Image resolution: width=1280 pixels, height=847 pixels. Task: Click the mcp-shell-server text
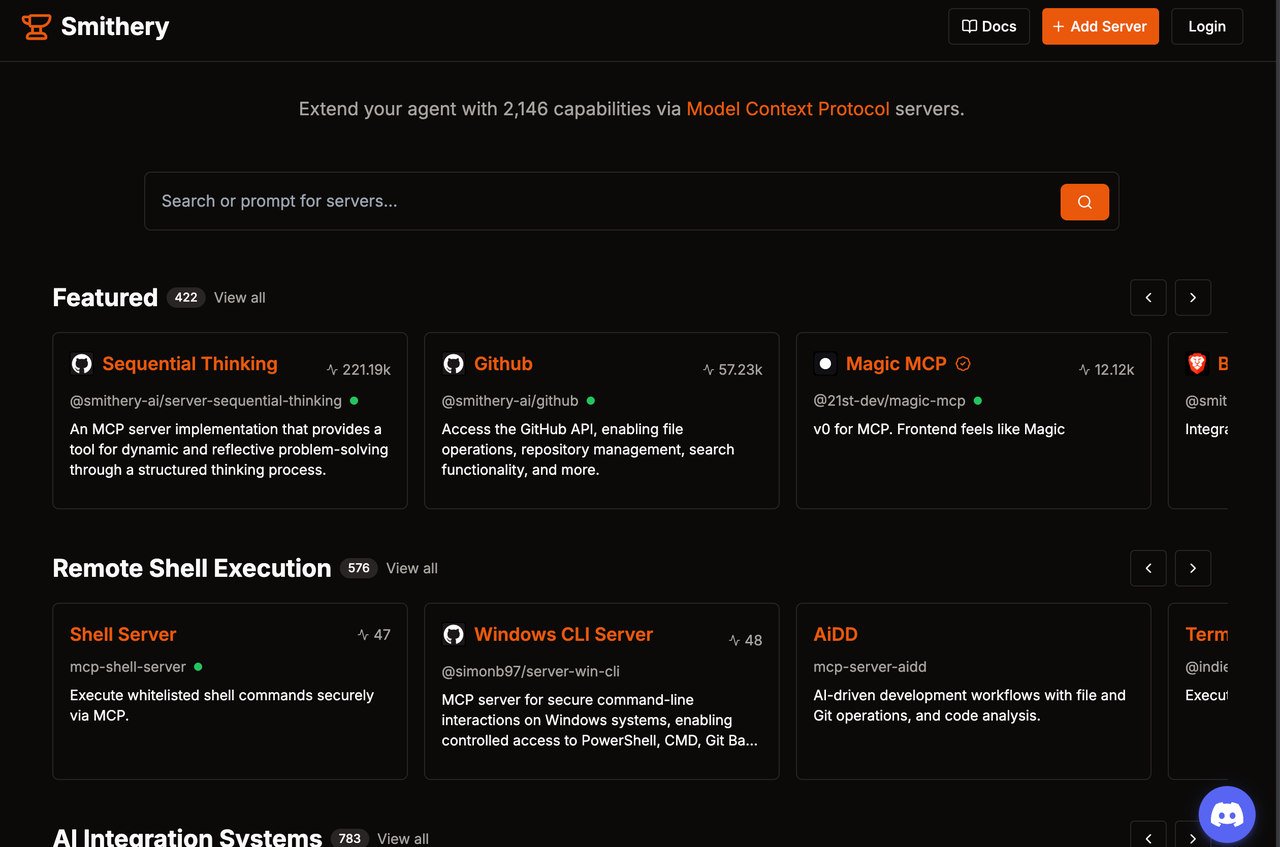(128, 666)
